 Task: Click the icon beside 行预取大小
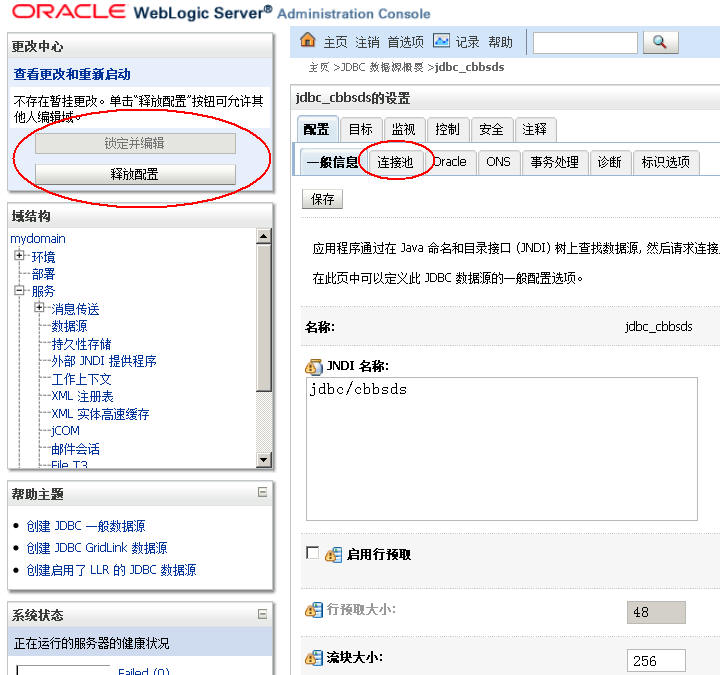(x=314, y=610)
